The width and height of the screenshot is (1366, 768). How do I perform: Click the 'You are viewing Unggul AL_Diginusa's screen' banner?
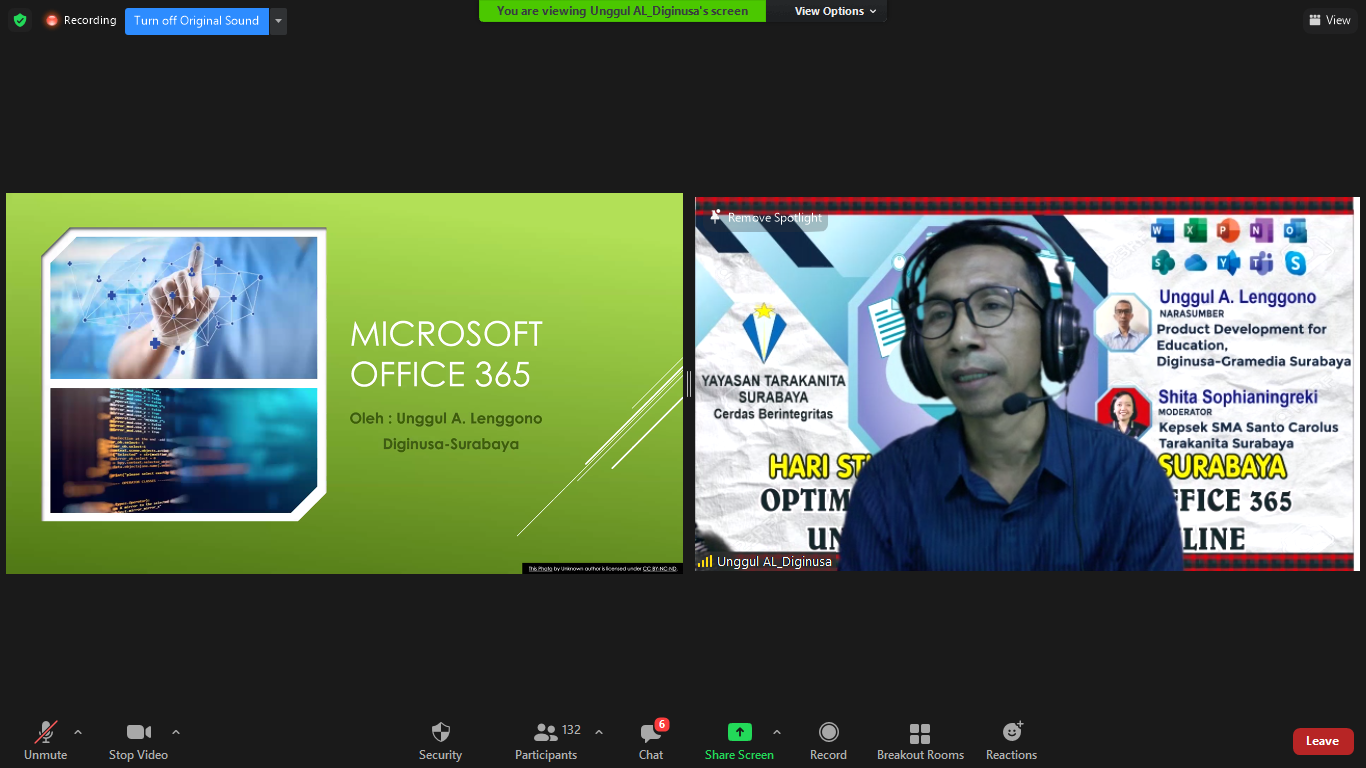point(622,11)
